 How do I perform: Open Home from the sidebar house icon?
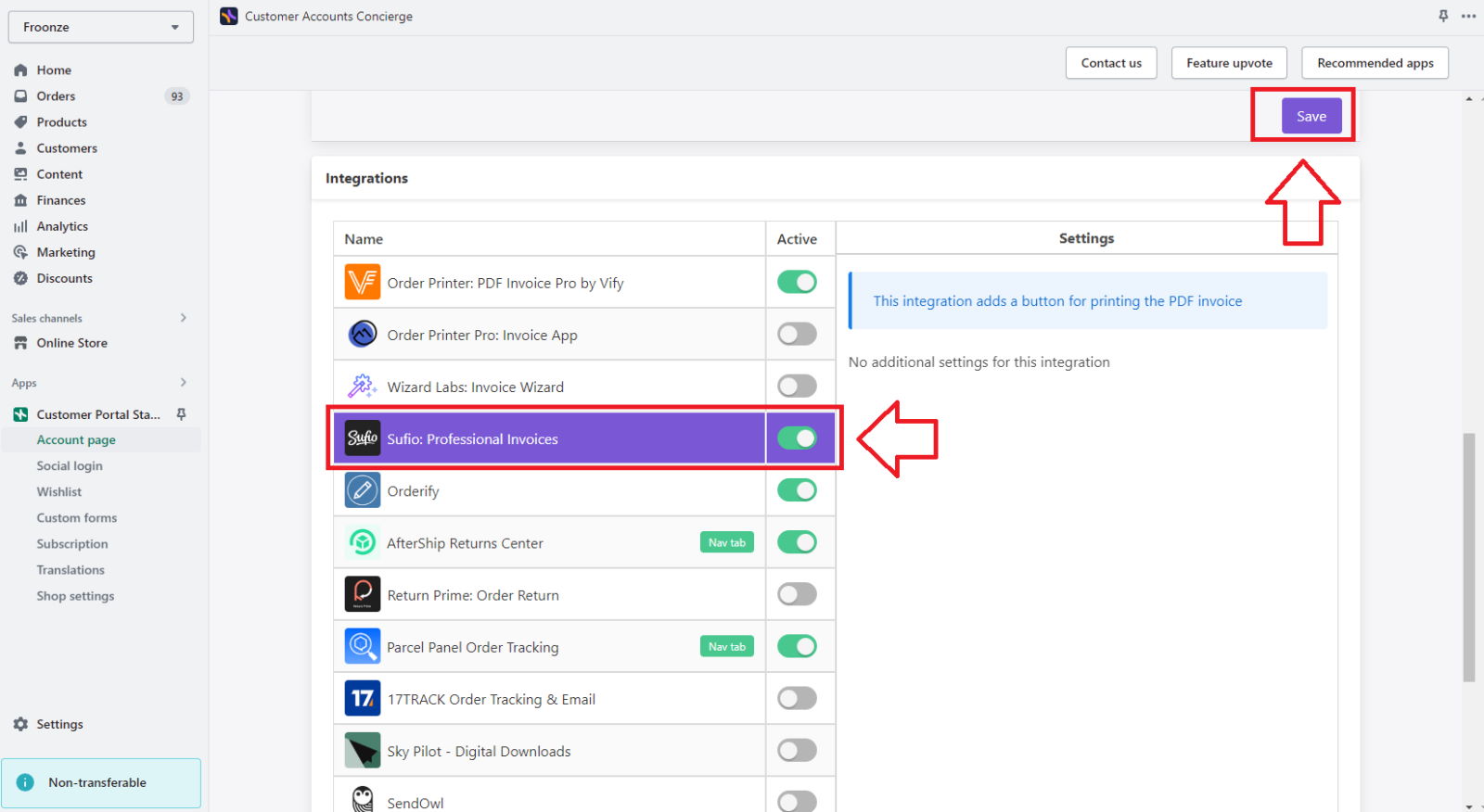[20, 70]
